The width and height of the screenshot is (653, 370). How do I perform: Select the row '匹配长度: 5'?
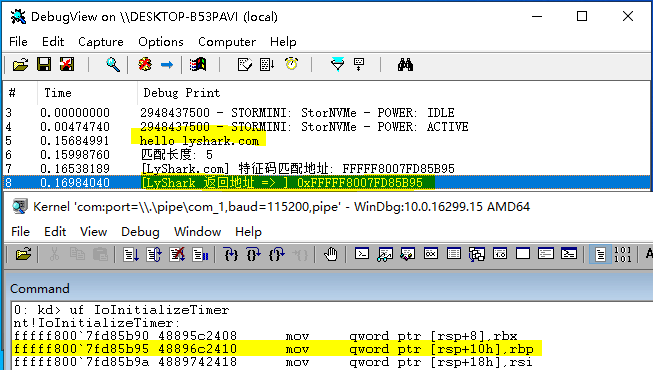tap(326, 155)
